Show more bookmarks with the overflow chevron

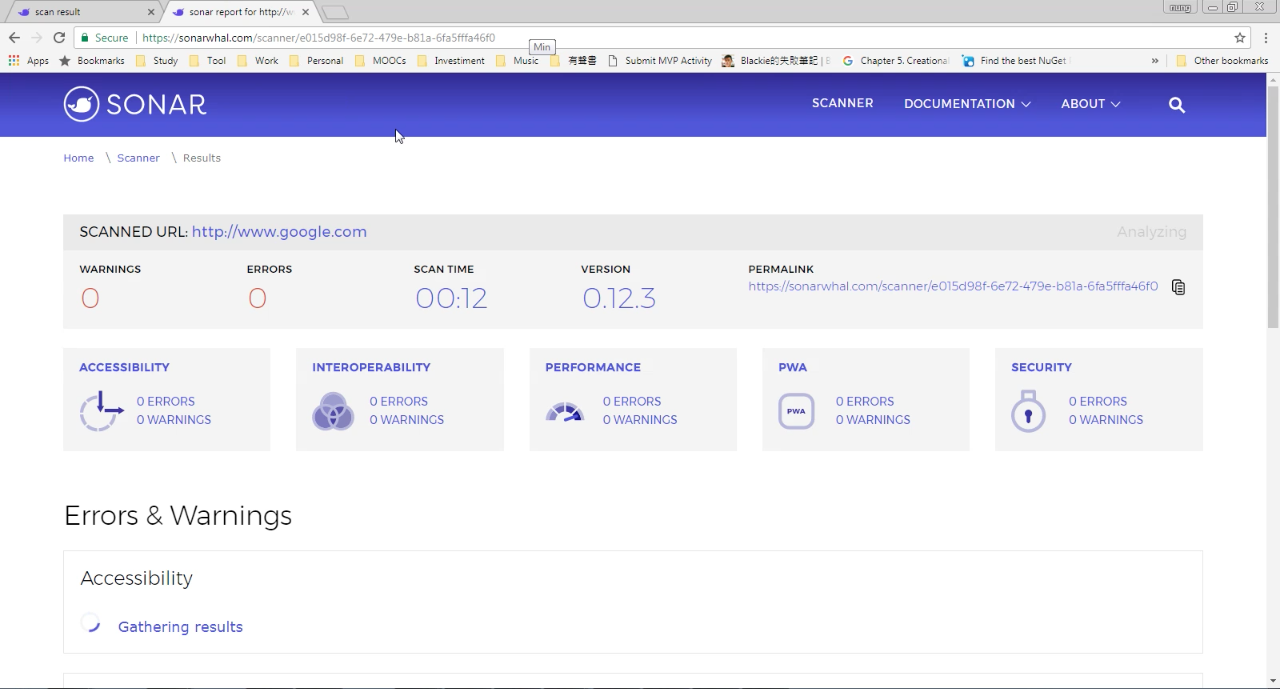1155,61
